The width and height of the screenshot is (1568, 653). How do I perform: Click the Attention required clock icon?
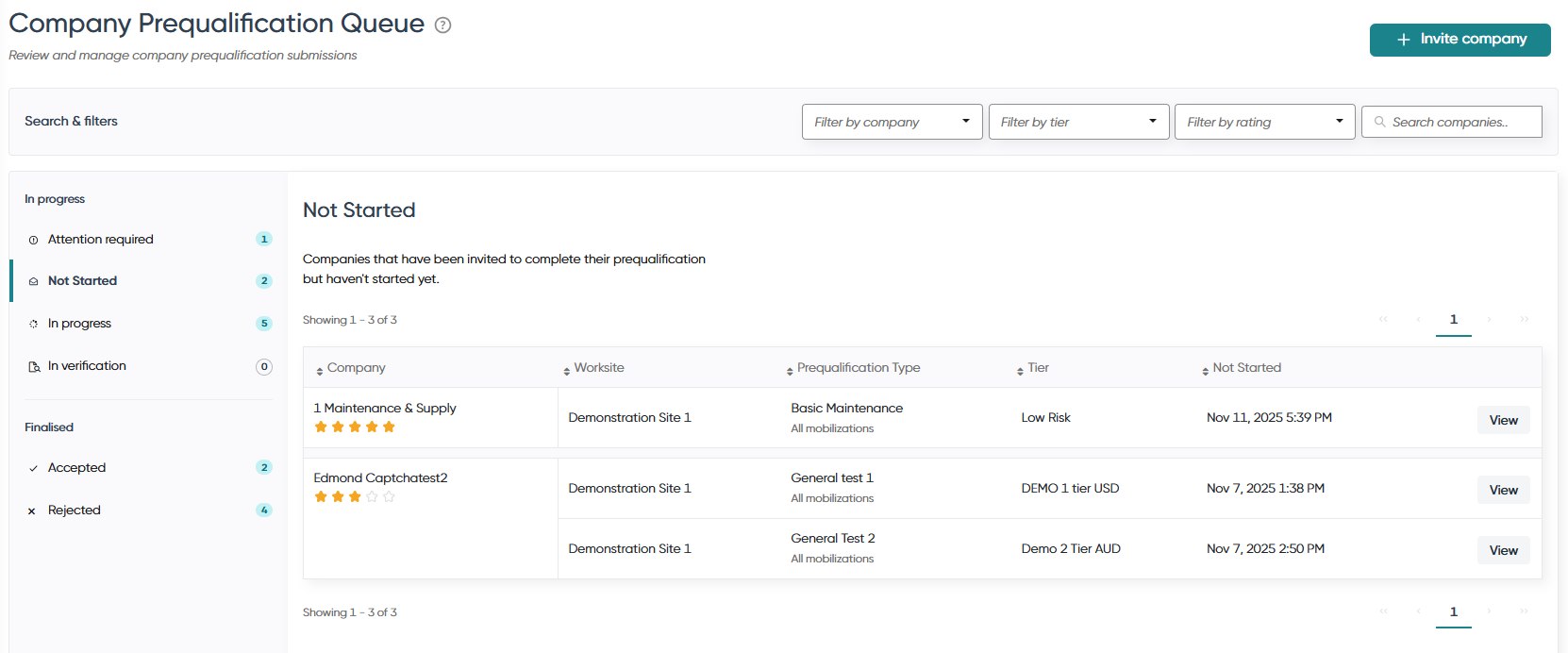pyautogui.click(x=34, y=240)
